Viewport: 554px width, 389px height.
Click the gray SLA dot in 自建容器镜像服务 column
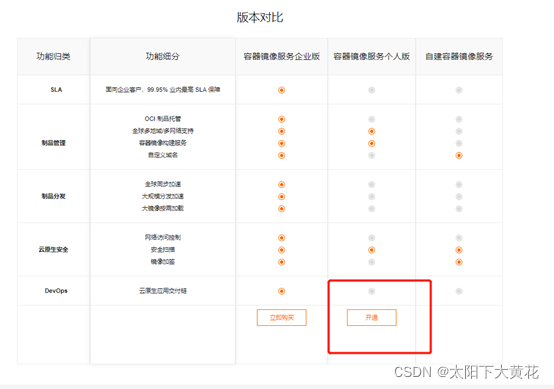coord(459,90)
